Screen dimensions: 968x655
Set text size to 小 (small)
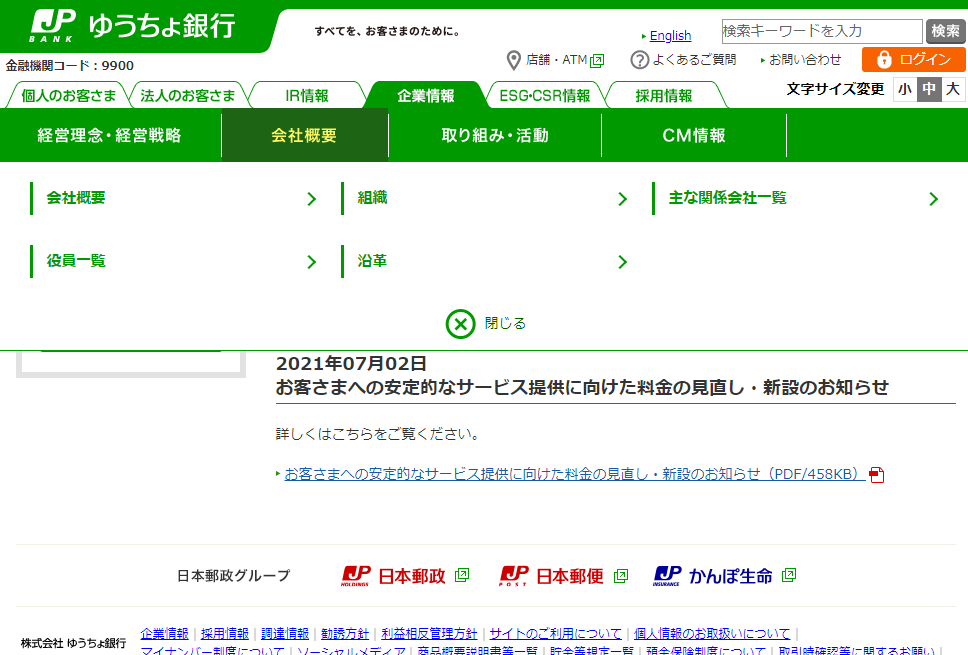(904, 89)
